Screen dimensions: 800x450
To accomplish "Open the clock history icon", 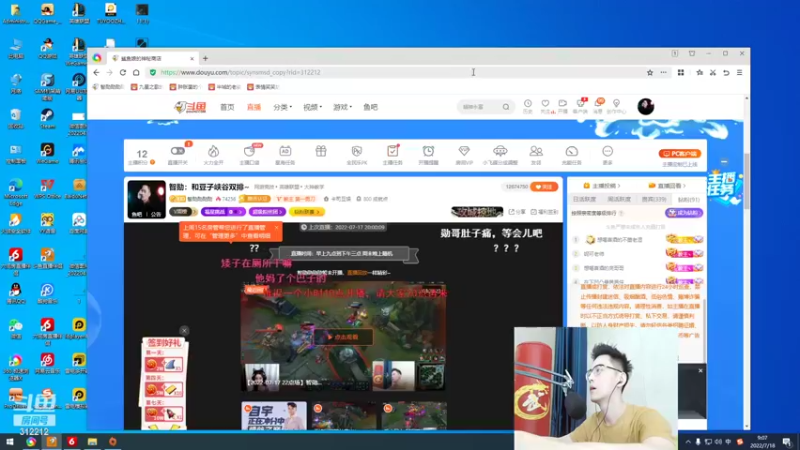I will coord(528,106).
